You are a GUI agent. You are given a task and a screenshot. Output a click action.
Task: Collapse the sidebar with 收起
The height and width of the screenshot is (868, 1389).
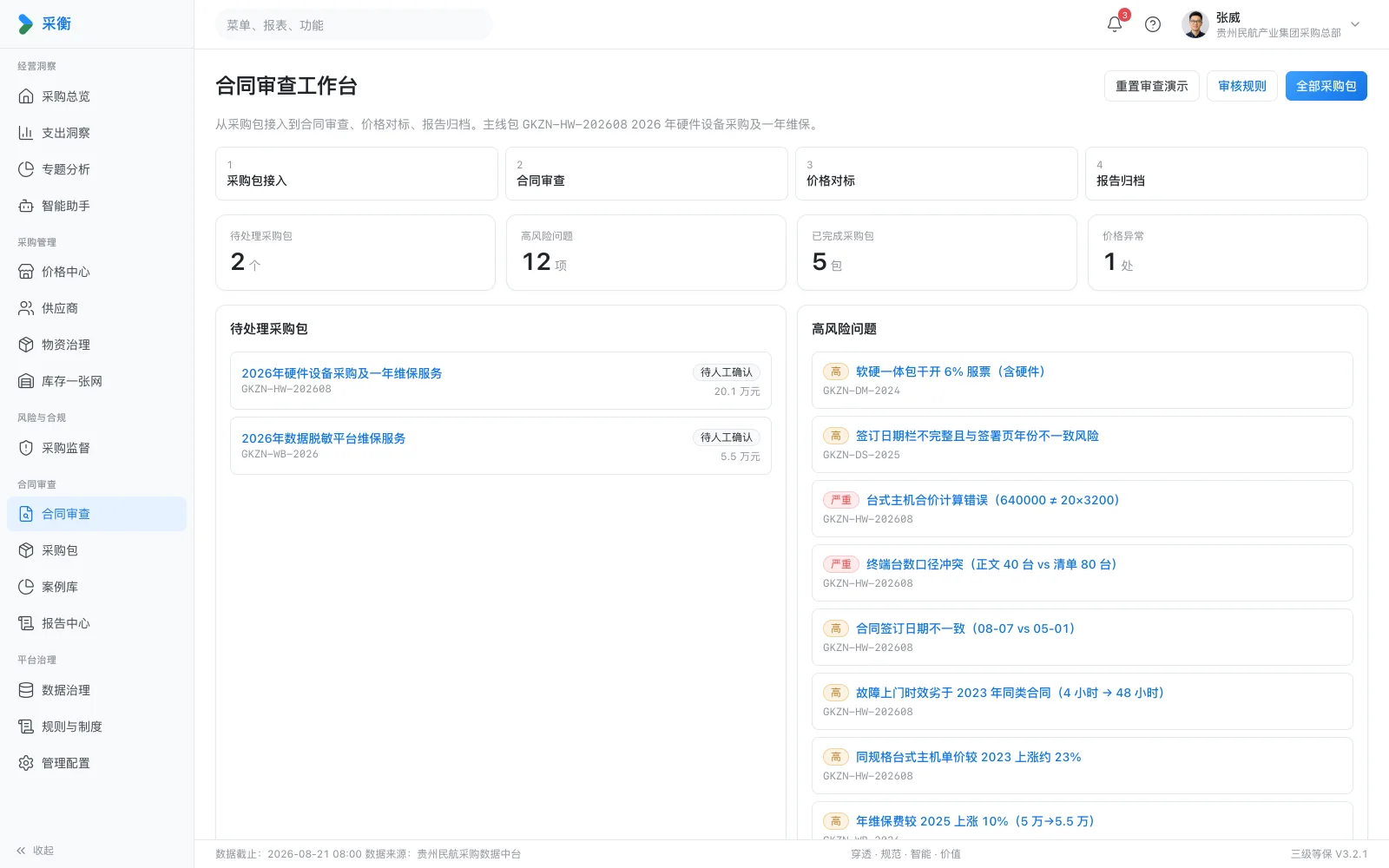point(35,851)
